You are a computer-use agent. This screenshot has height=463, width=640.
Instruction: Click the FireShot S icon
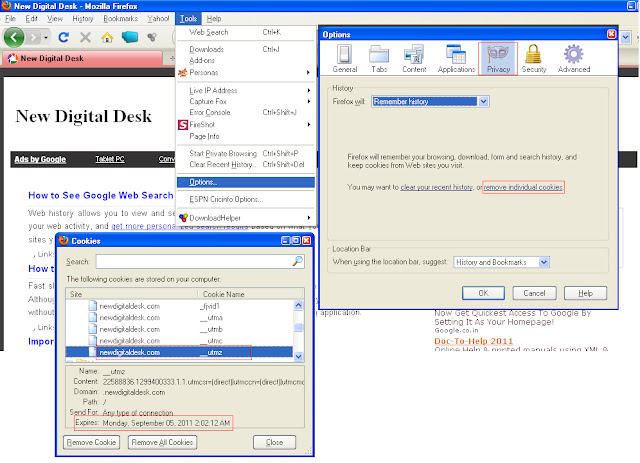click(x=183, y=125)
